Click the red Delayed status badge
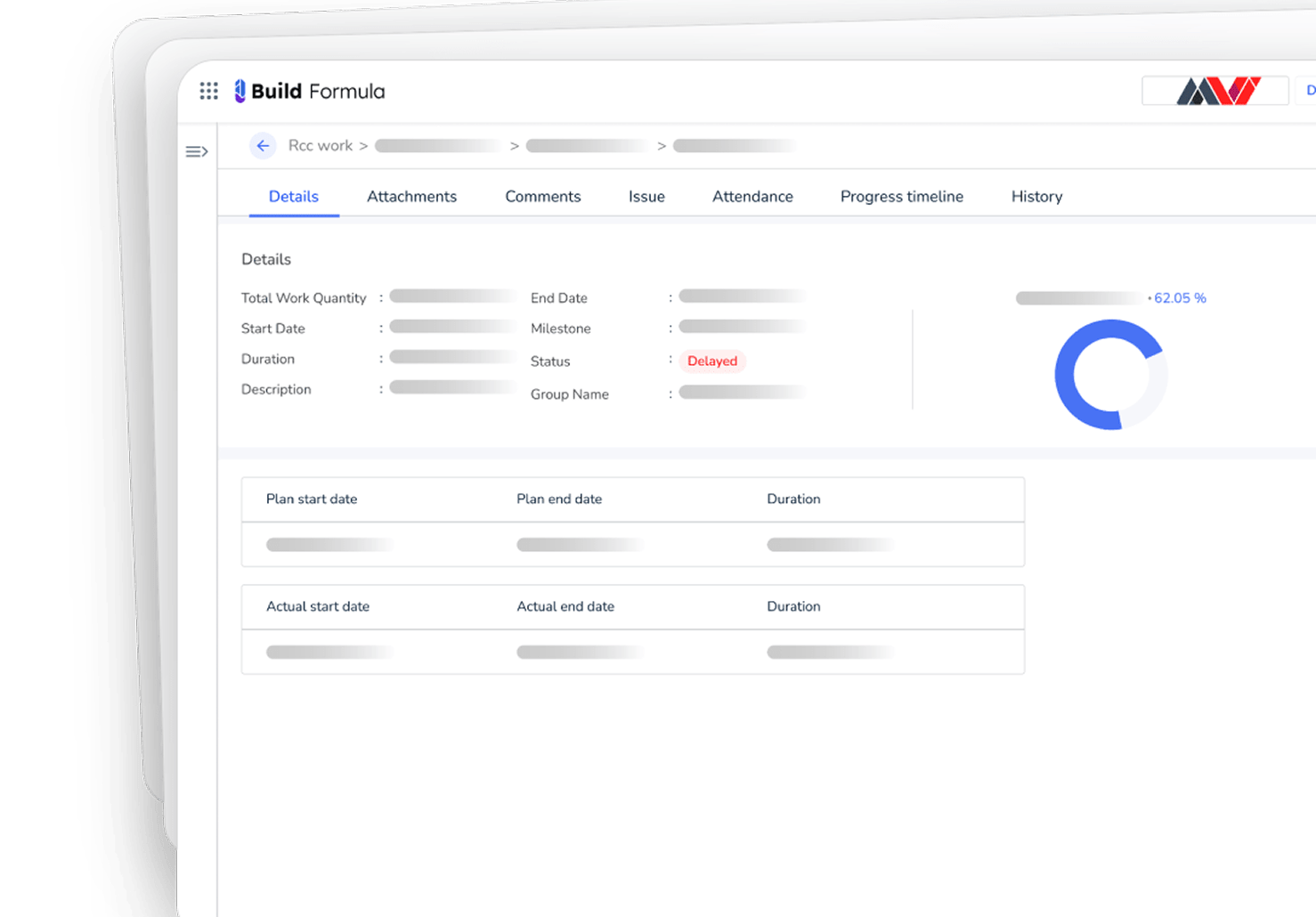 [x=712, y=361]
